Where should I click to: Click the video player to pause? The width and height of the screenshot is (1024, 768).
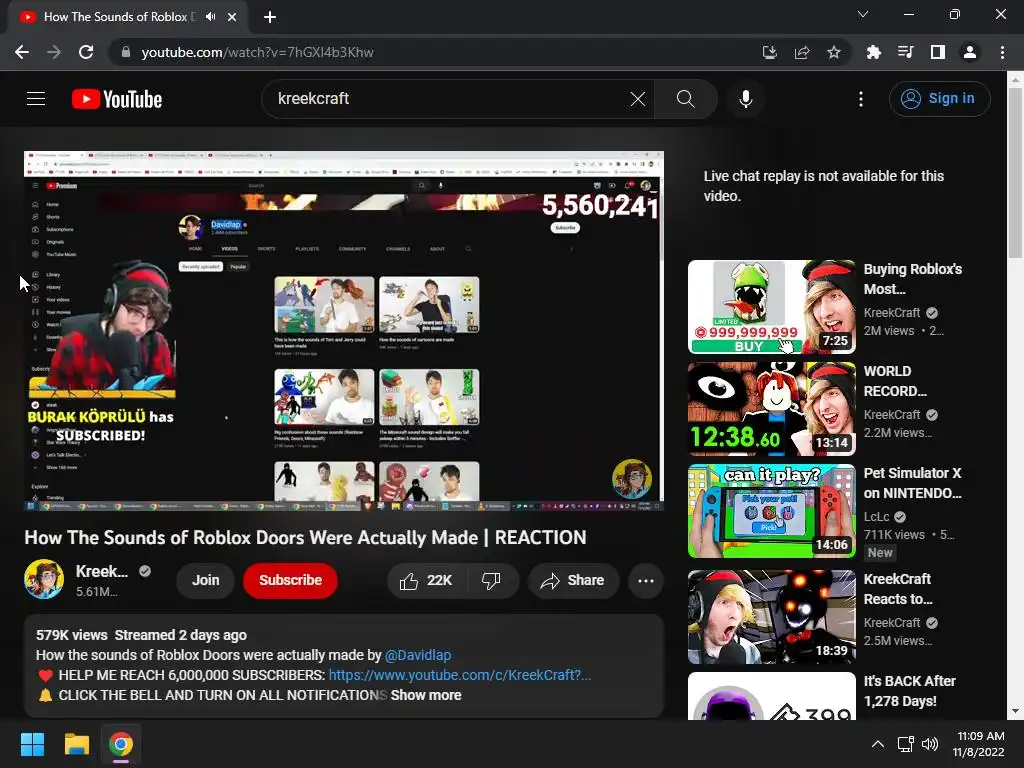click(x=344, y=331)
